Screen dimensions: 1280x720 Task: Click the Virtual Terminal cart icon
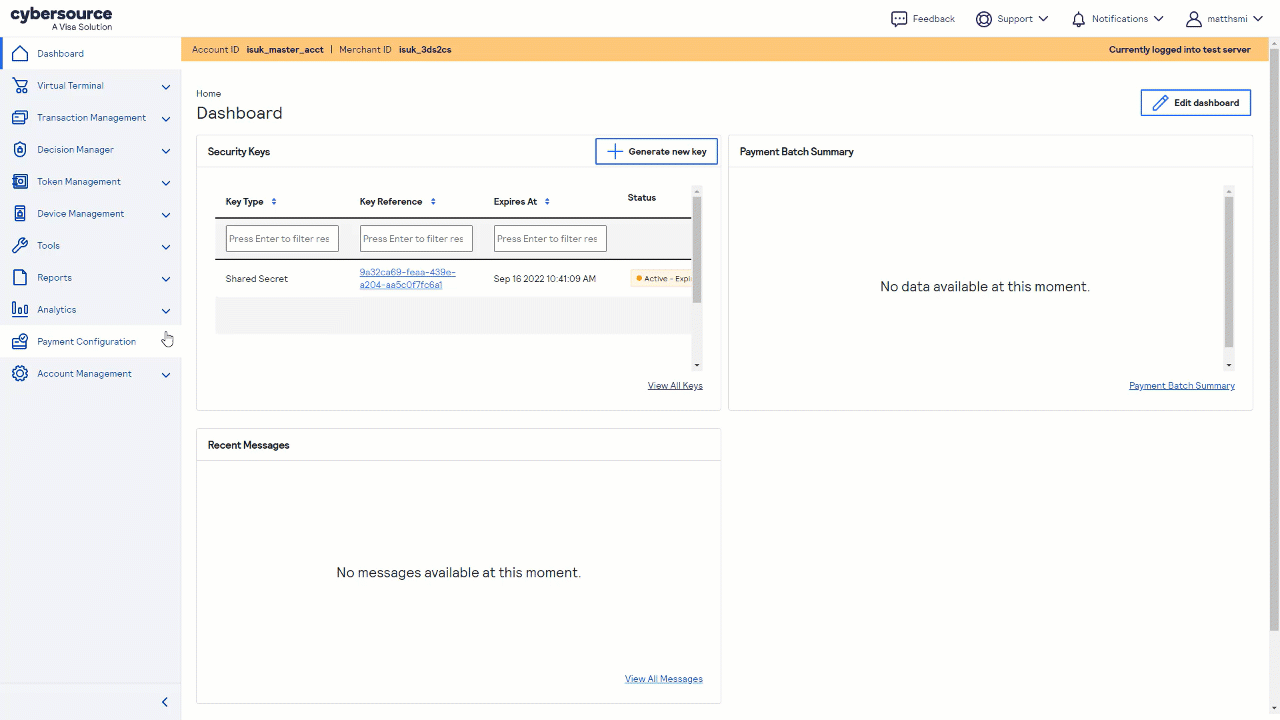click(x=19, y=86)
